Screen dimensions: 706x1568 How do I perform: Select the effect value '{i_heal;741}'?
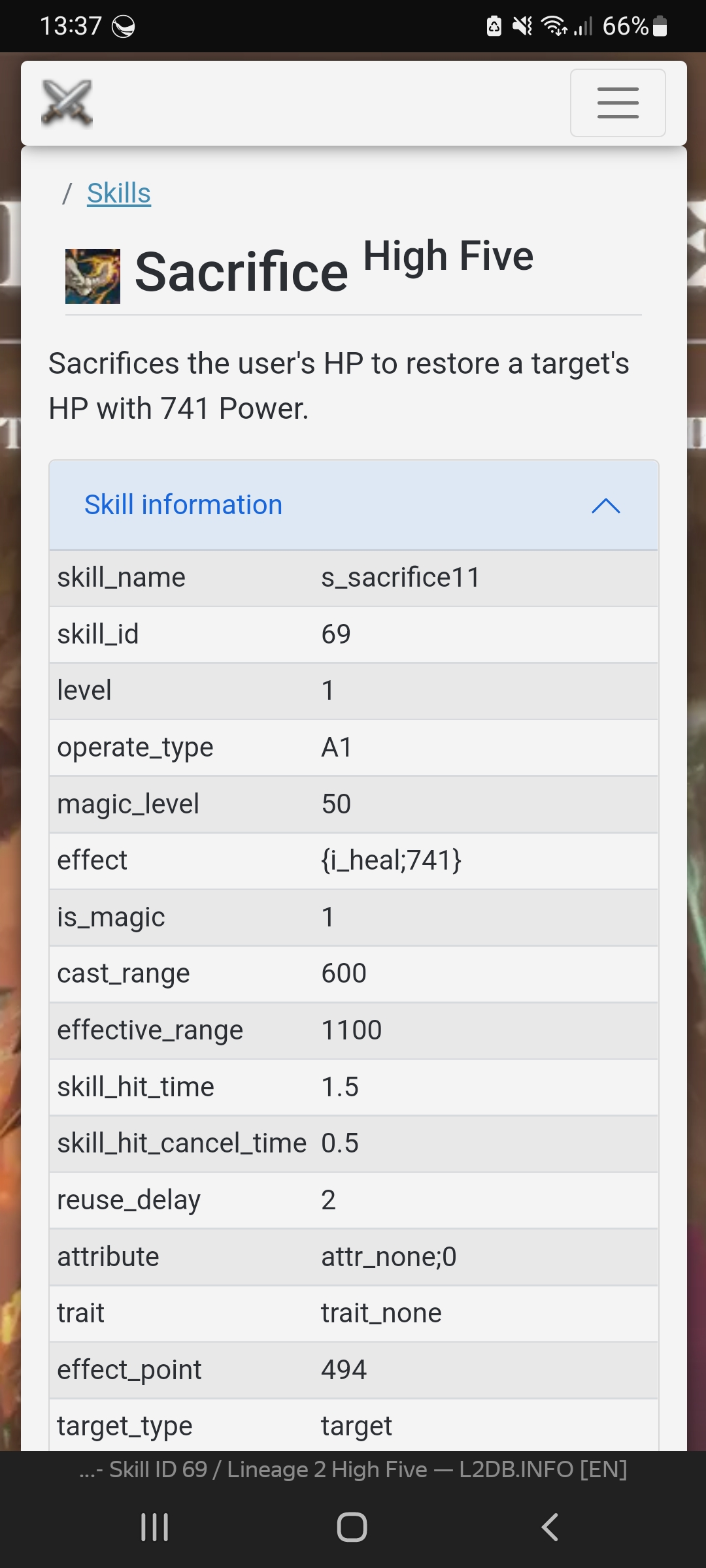point(392,860)
